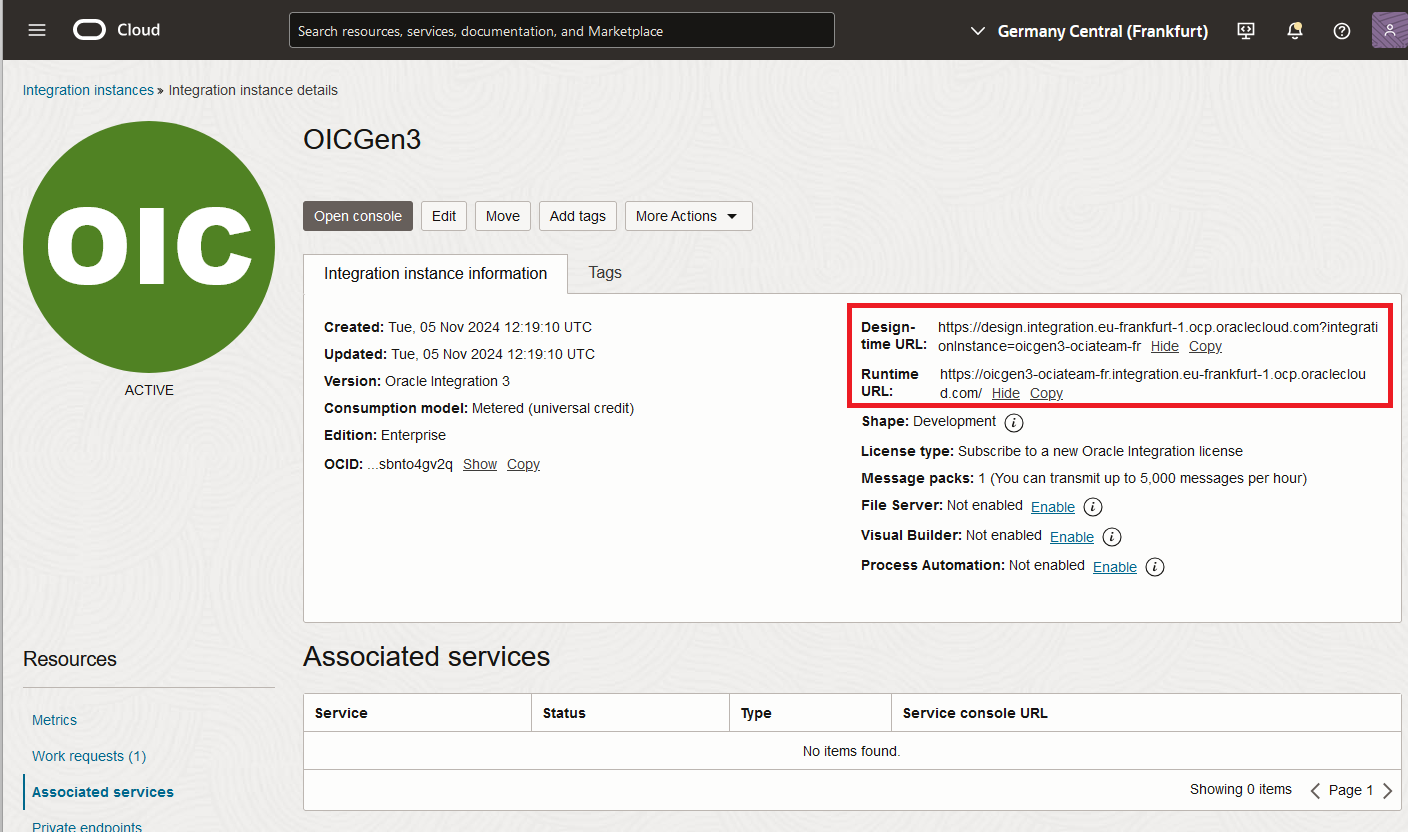The width and height of the screenshot is (1408, 832).
Task: Click the search resources input field
Action: [x=561, y=31]
